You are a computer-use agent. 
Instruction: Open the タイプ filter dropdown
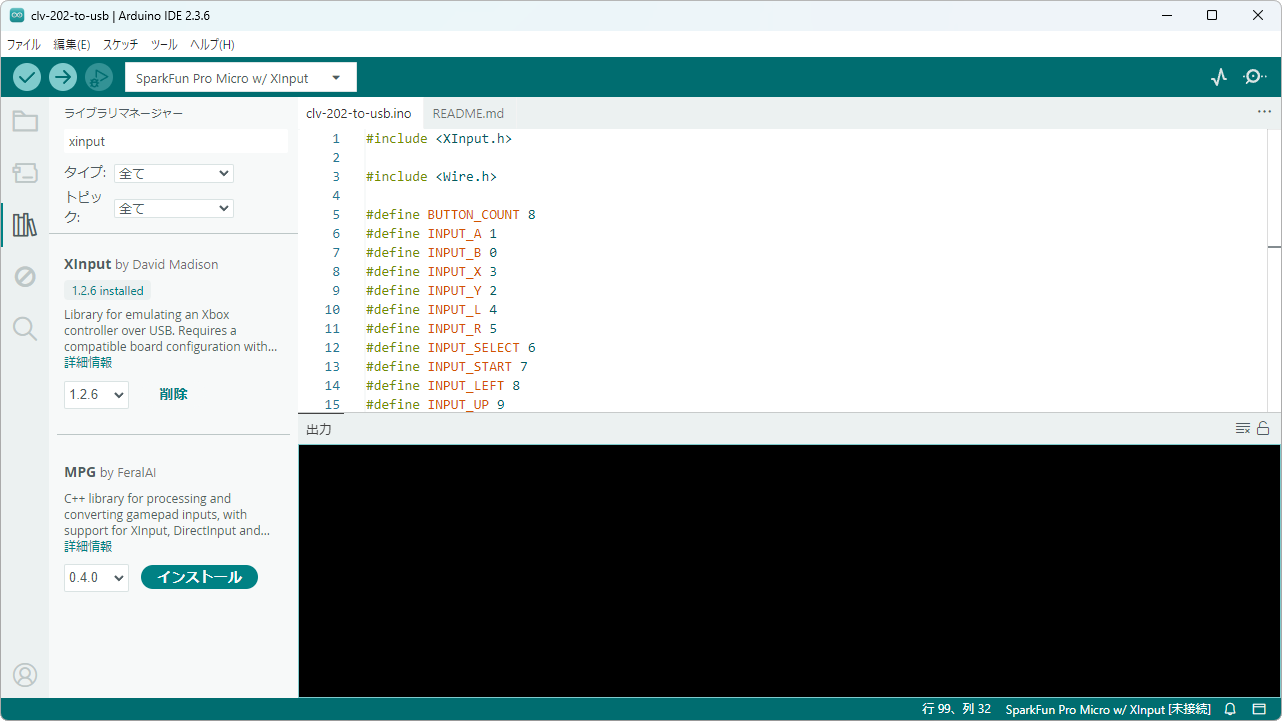pyautogui.click(x=174, y=173)
